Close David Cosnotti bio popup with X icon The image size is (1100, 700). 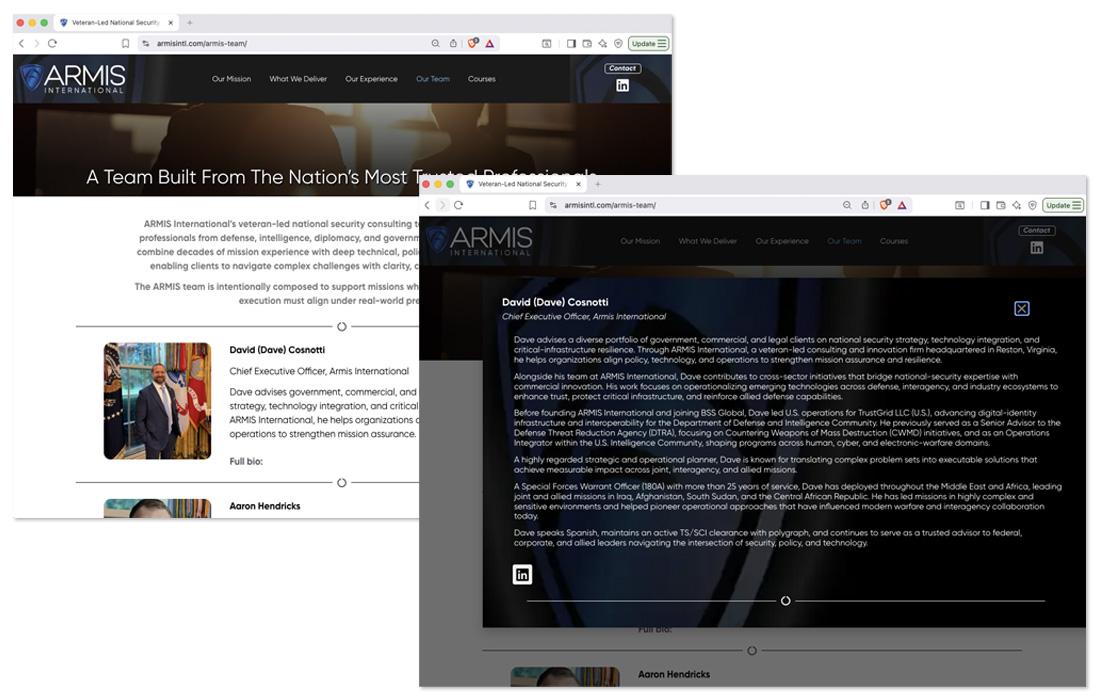coord(1021,309)
